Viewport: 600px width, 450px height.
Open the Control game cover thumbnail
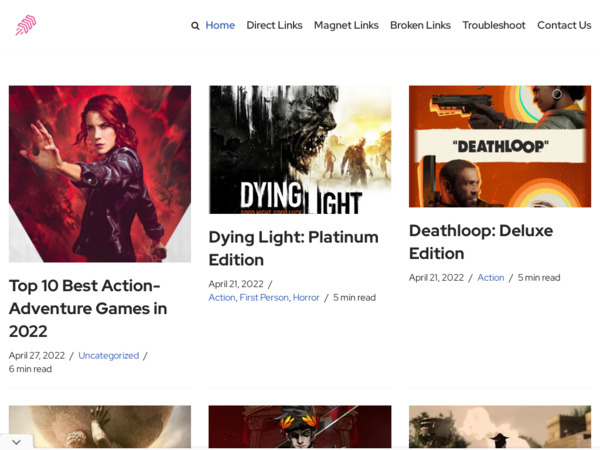100,174
